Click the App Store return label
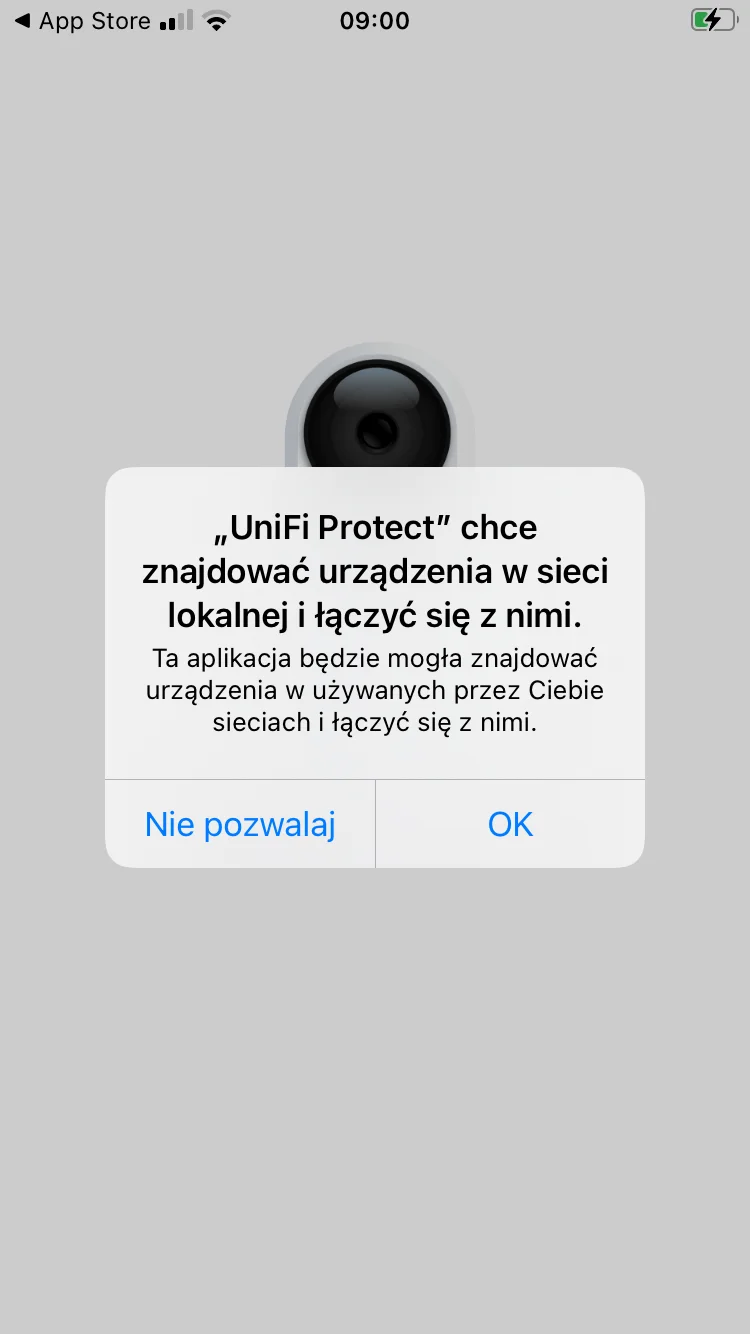750x1334 pixels. click(x=95, y=21)
